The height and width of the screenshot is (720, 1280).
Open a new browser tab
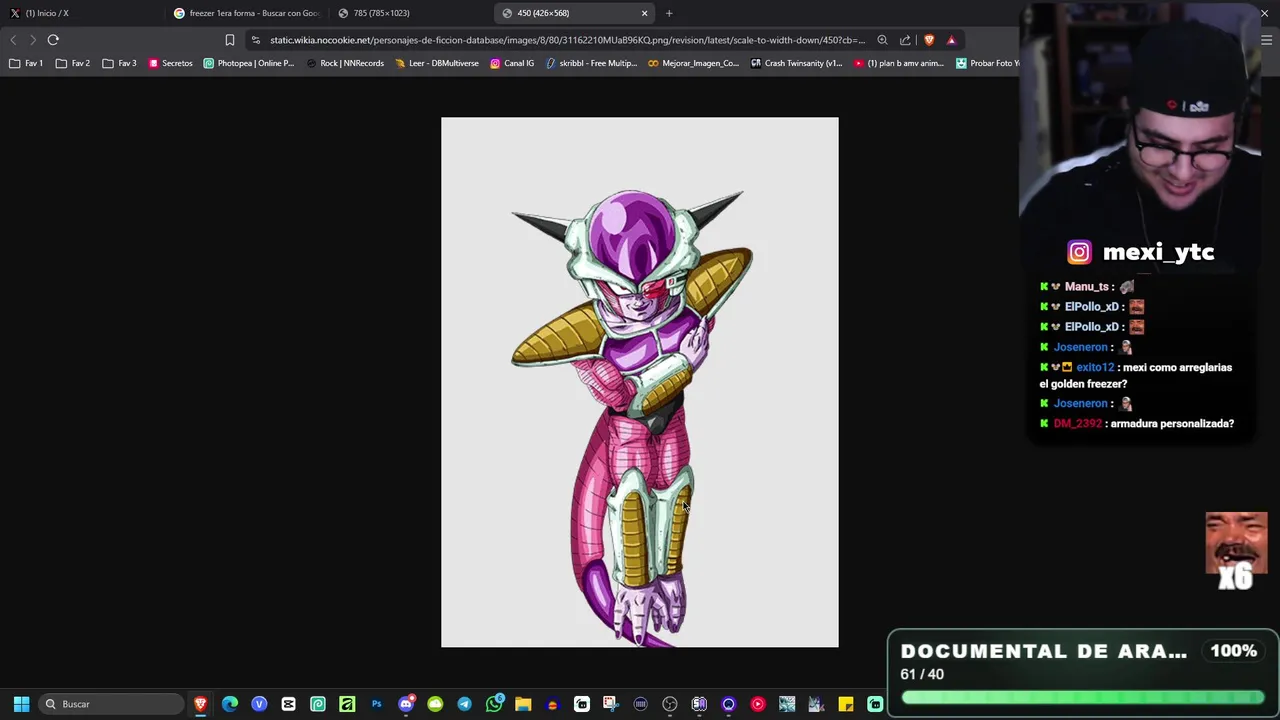coord(669,13)
